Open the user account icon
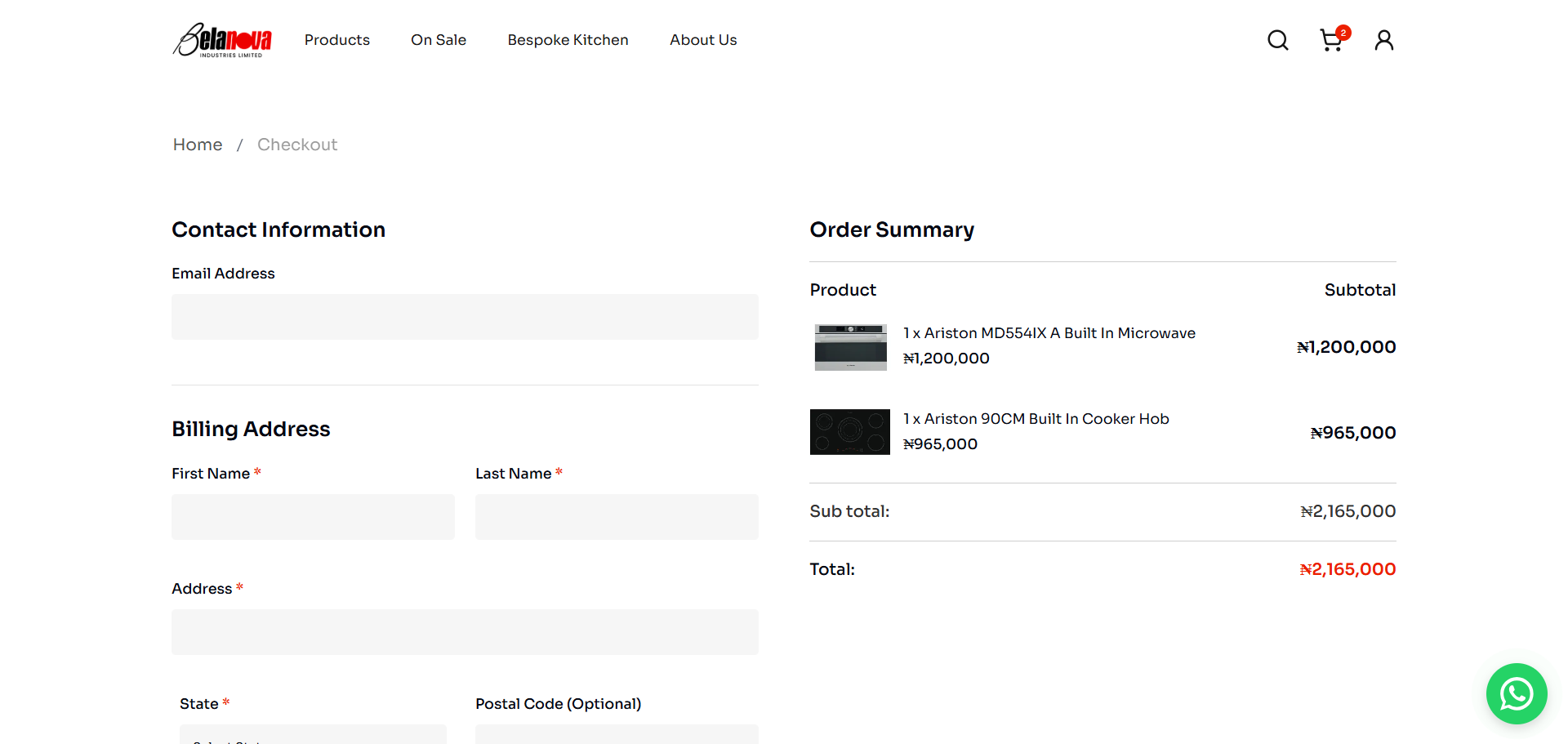 click(1383, 40)
